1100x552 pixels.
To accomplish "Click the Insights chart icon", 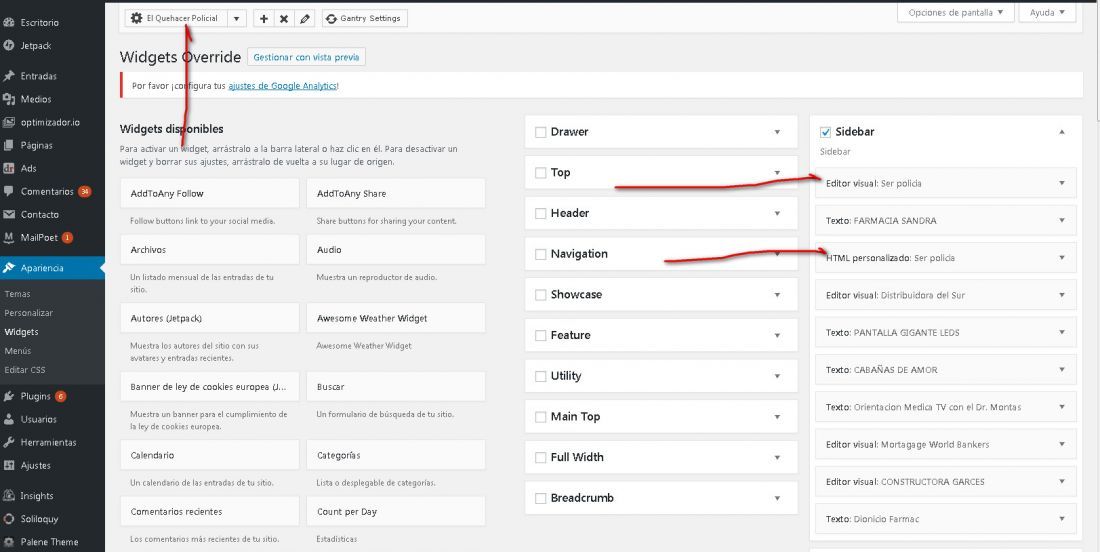I will click(x=9, y=496).
